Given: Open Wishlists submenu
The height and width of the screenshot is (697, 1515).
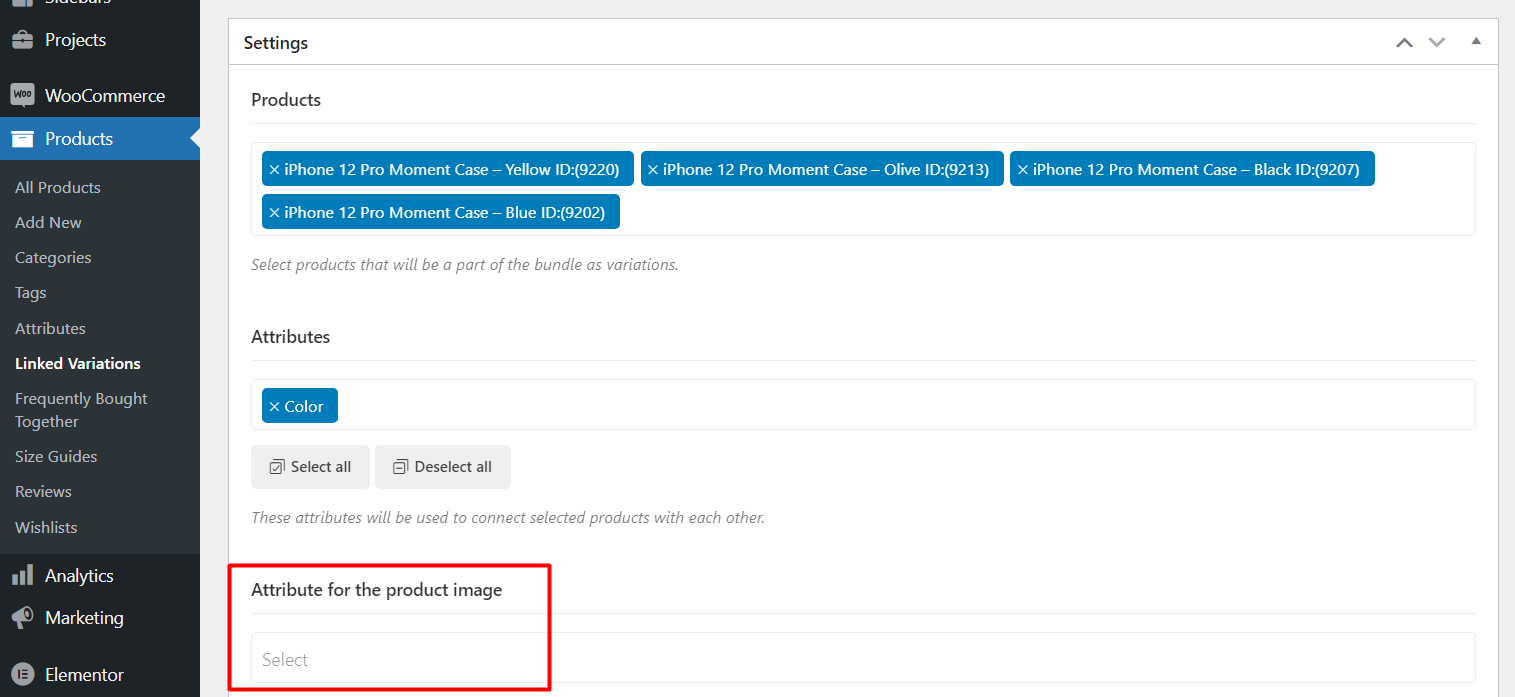Looking at the screenshot, I should [46, 528].
